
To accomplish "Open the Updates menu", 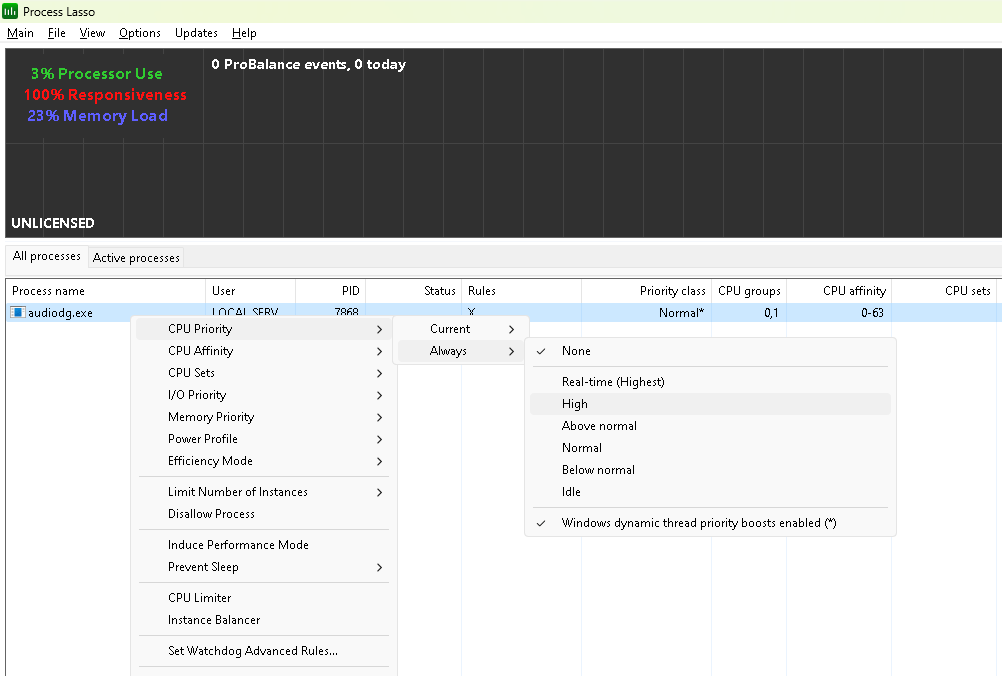I will [196, 33].
